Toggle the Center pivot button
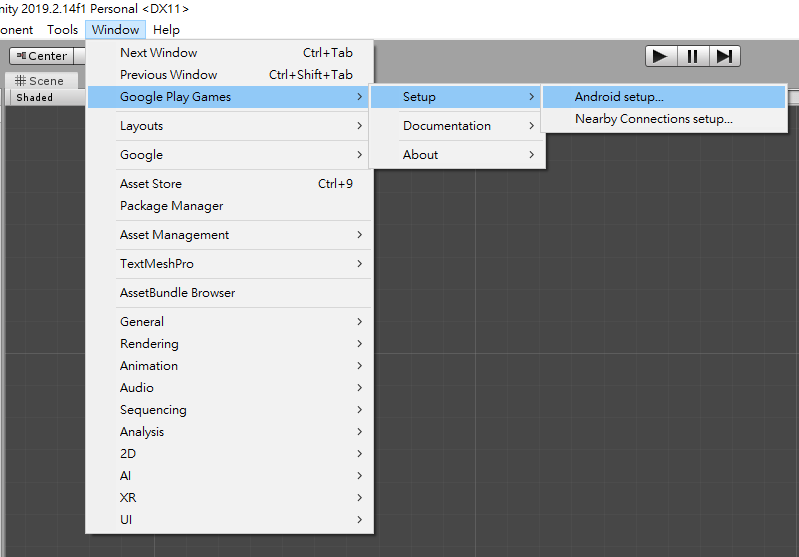The image size is (799, 557). [40, 56]
